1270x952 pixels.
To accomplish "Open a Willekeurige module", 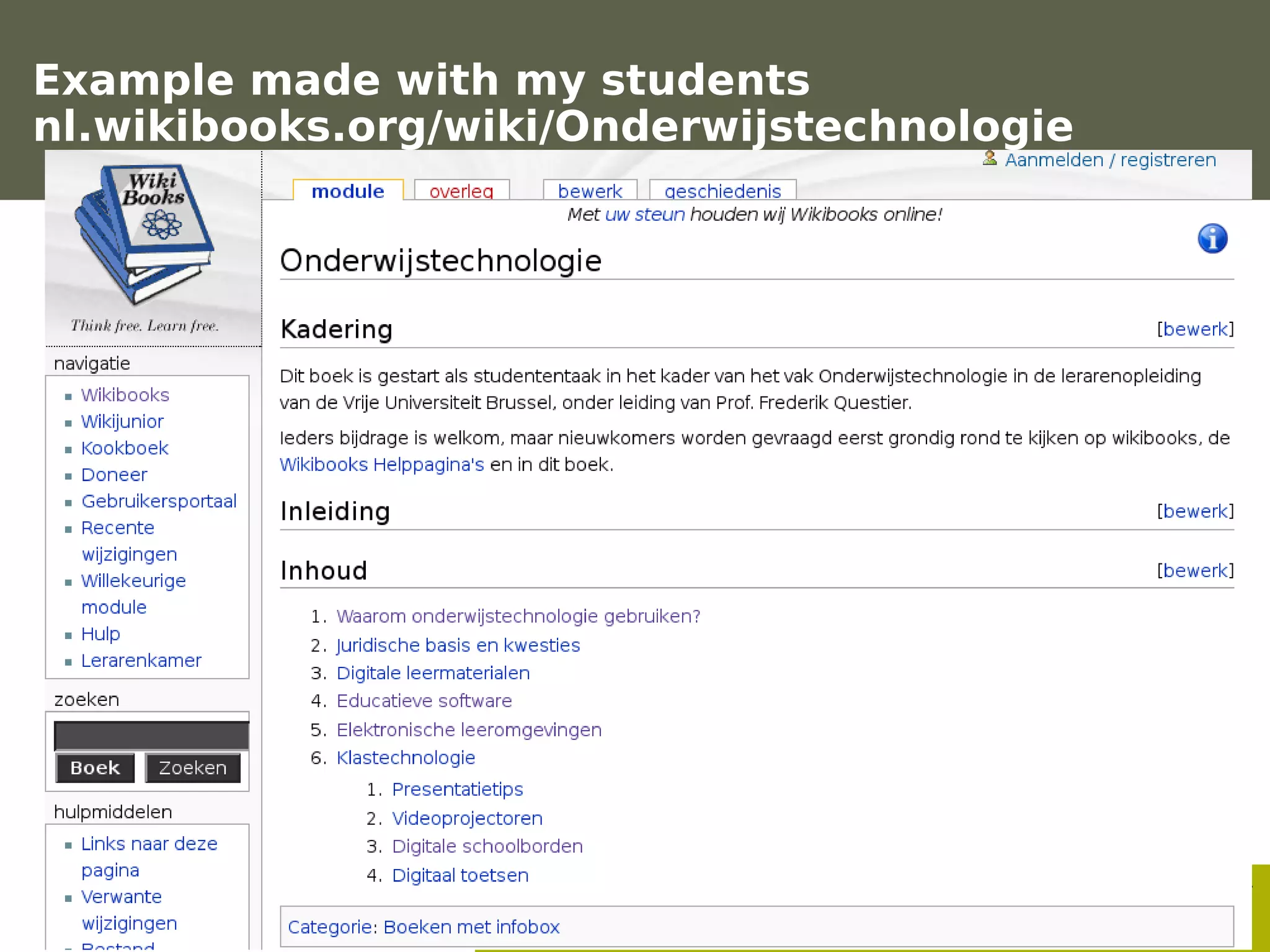I will (x=133, y=594).
